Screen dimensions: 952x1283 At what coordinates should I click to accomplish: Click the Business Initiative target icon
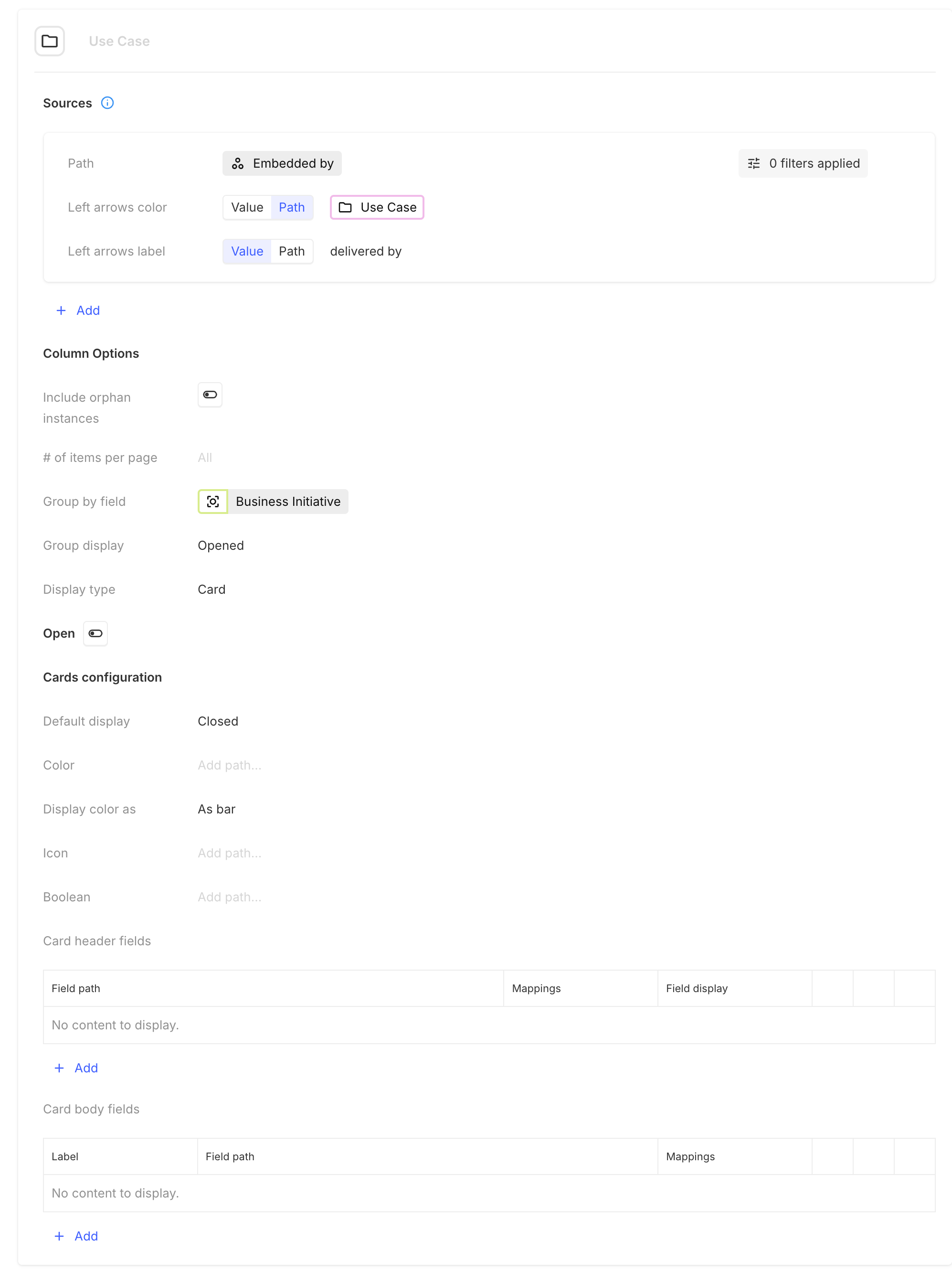click(212, 502)
